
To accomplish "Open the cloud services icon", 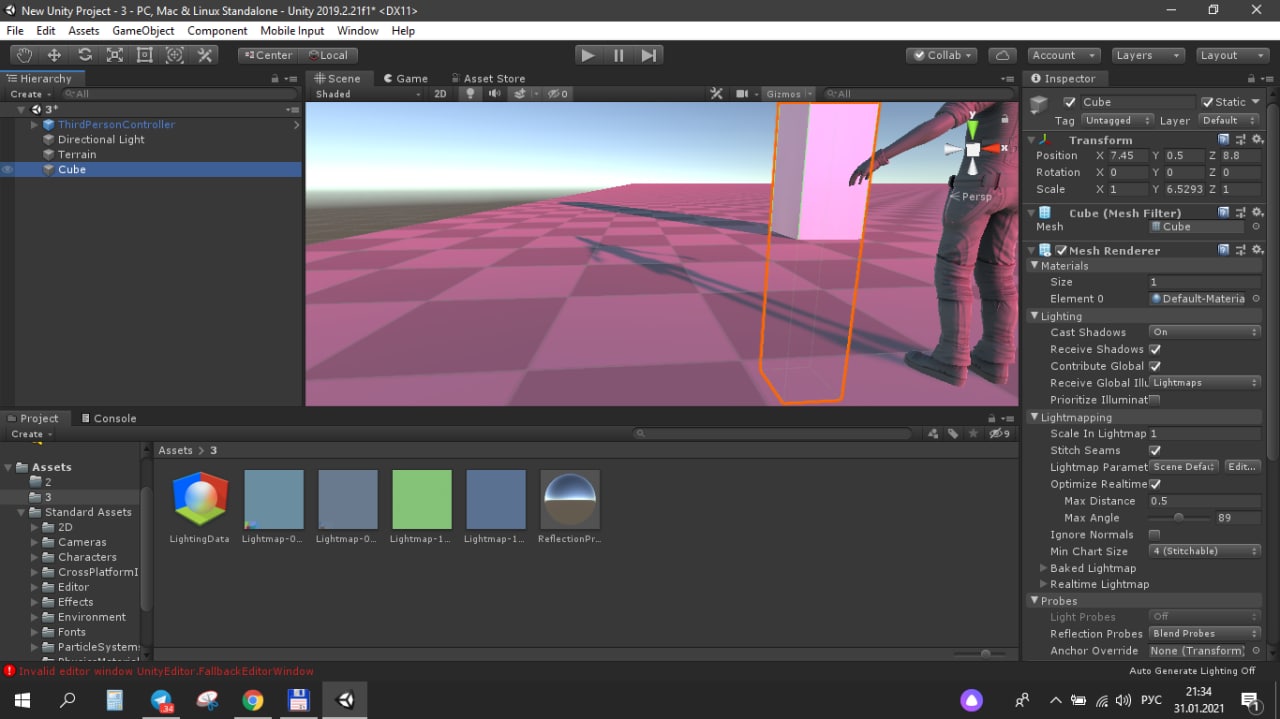I will point(1002,55).
